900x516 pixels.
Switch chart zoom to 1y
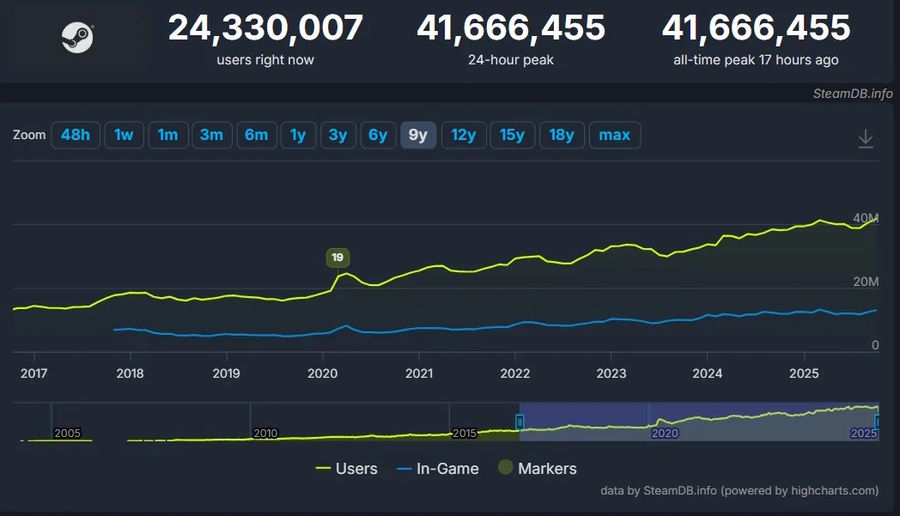pyautogui.click(x=298, y=135)
